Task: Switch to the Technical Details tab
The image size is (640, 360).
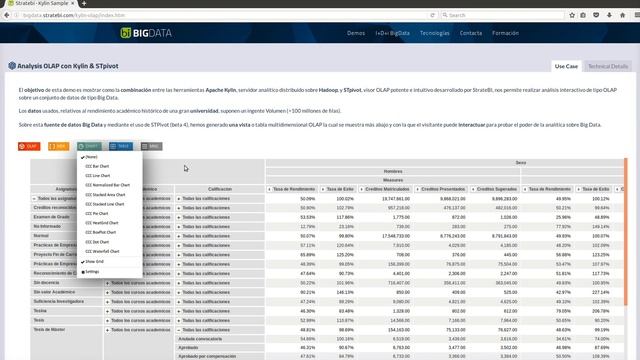Action: 608,66
